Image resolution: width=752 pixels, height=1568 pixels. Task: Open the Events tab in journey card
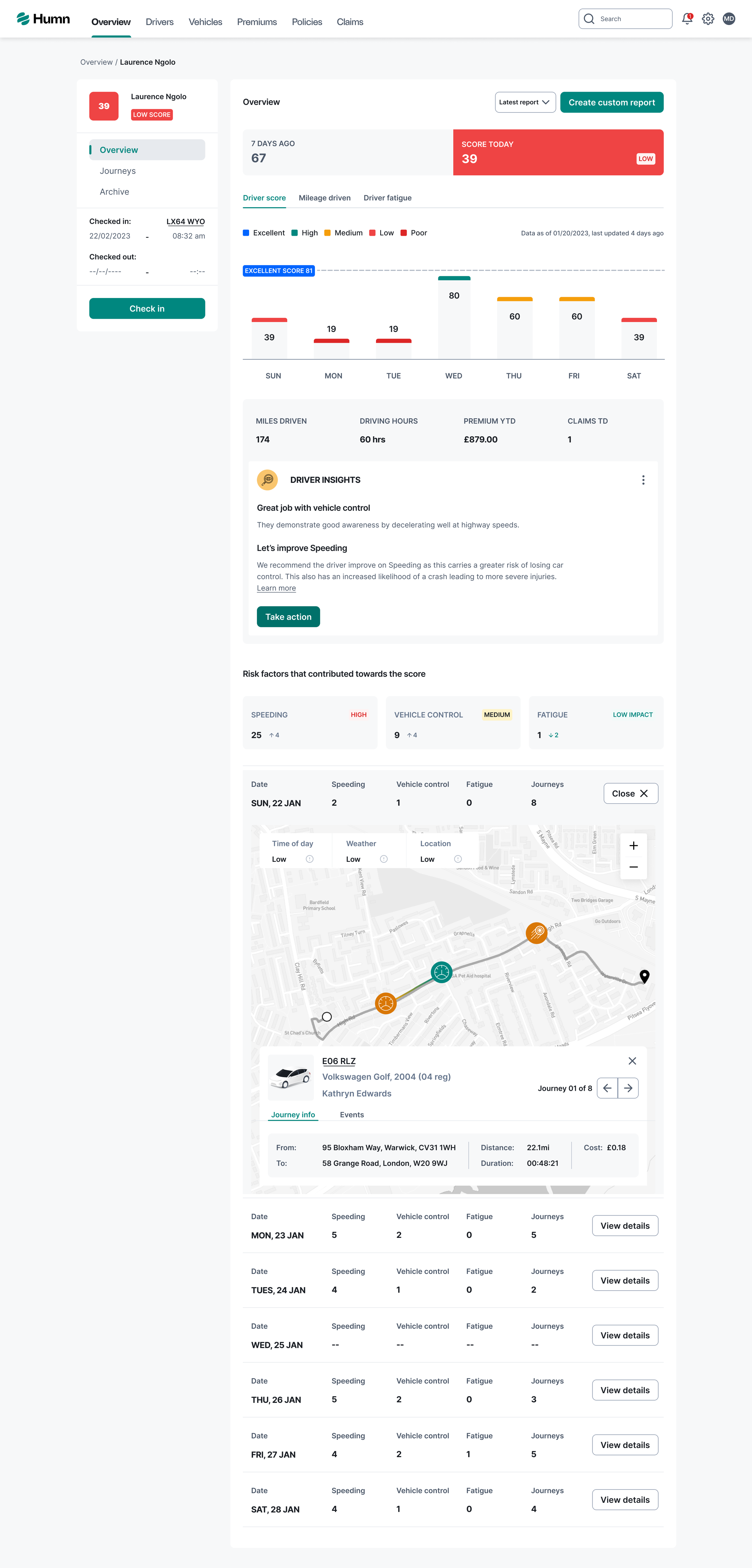click(351, 1115)
